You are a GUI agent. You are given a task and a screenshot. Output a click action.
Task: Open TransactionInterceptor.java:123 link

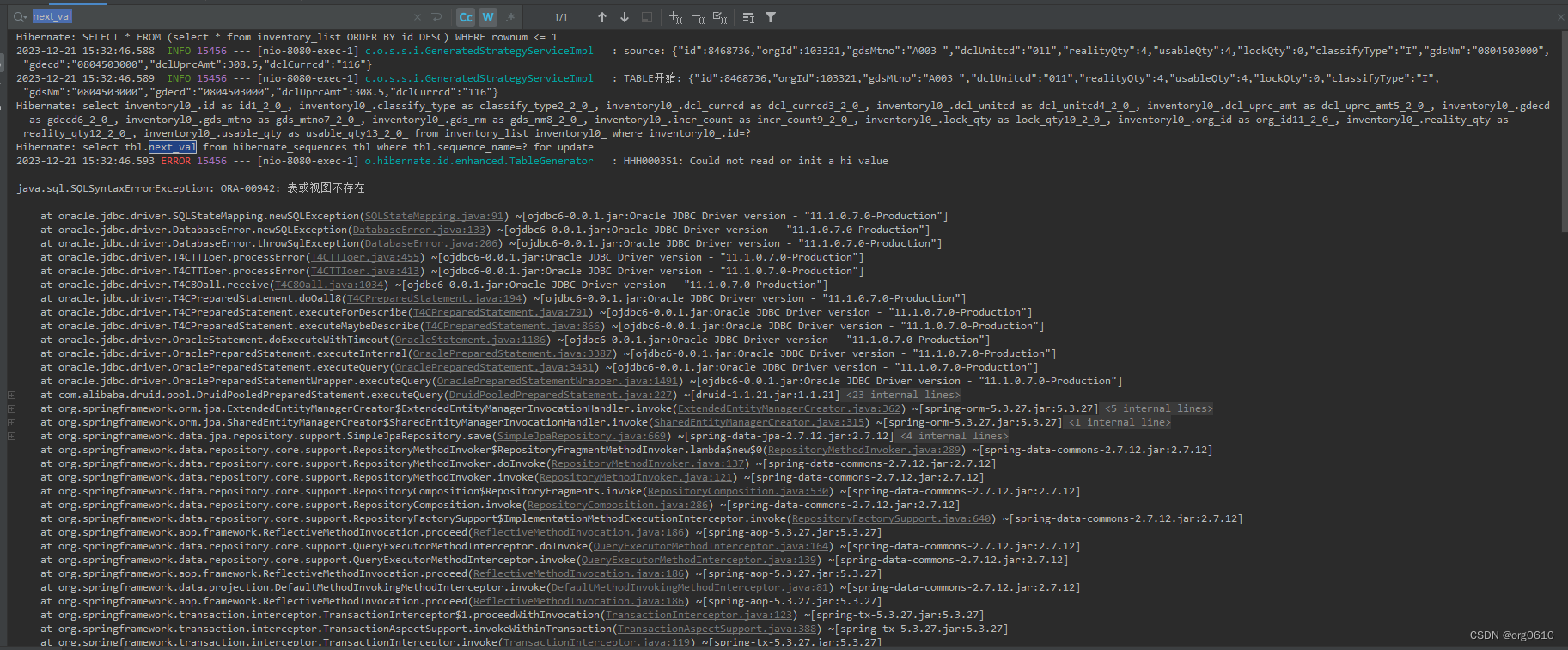[699, 616]
